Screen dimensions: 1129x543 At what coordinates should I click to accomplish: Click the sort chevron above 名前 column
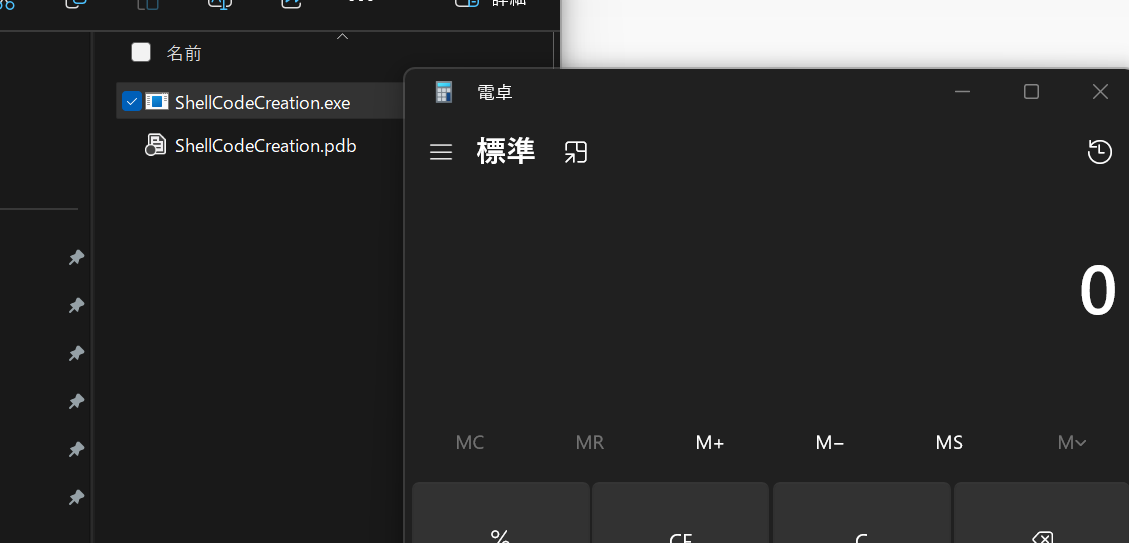[343, 36]
